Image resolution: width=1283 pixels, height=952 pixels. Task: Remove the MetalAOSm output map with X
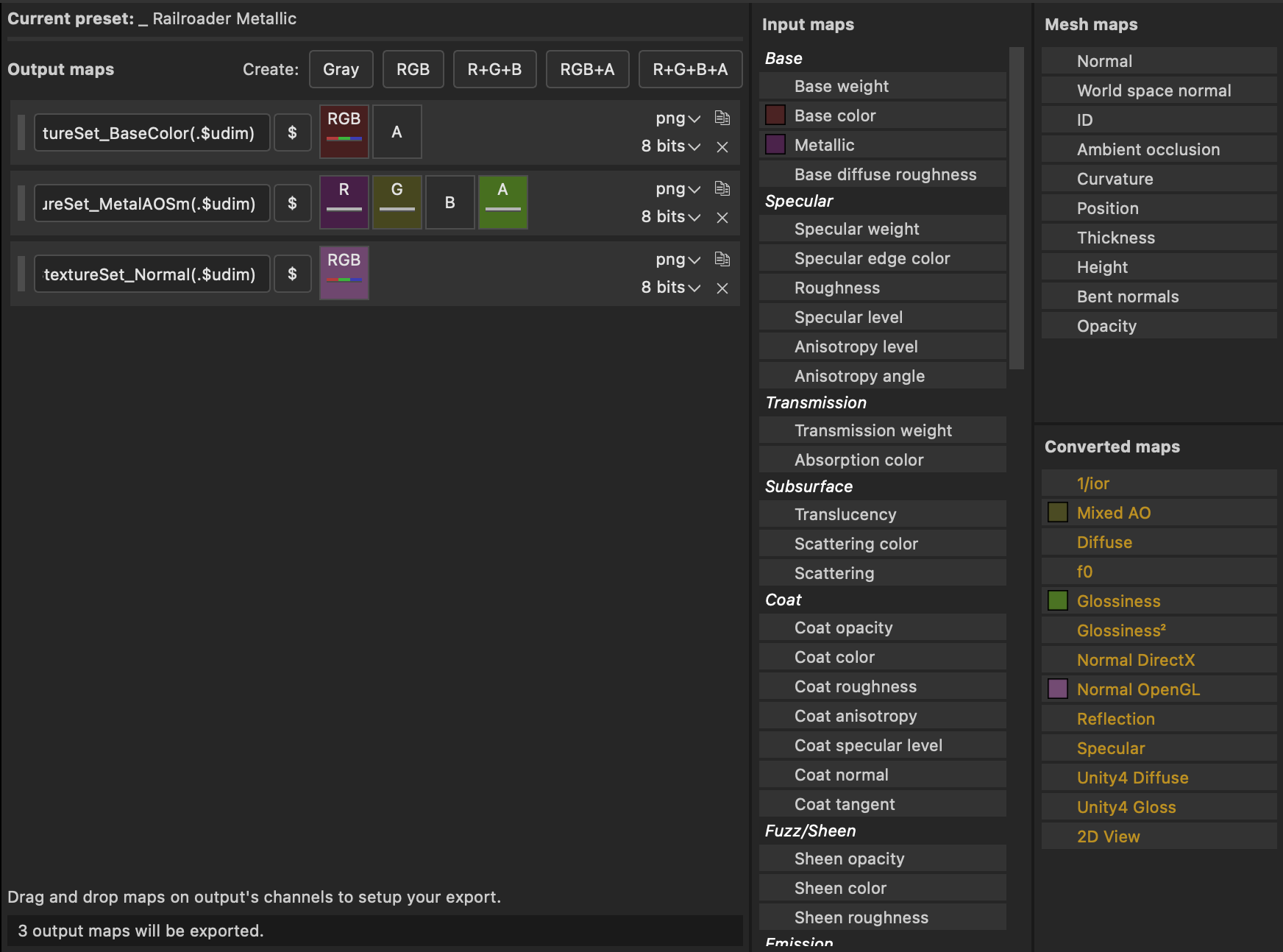tap(722, 218)
